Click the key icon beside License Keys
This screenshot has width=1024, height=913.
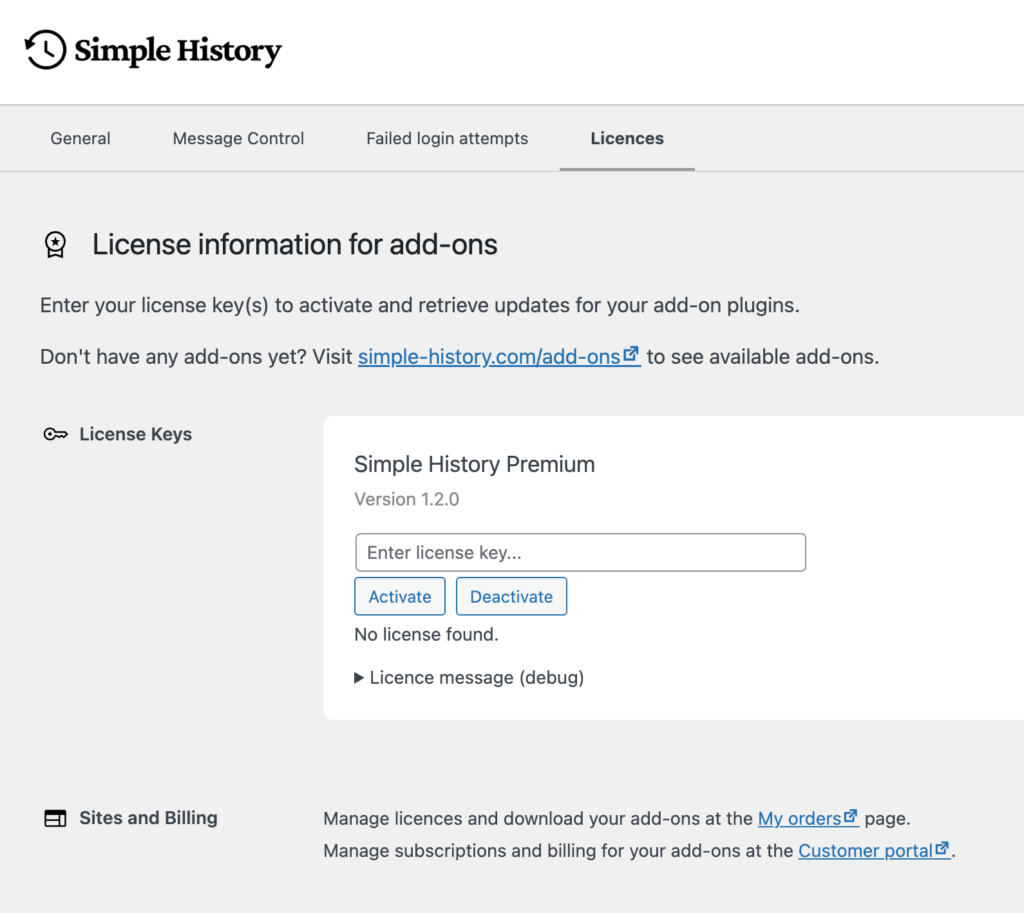pos(55,434)
